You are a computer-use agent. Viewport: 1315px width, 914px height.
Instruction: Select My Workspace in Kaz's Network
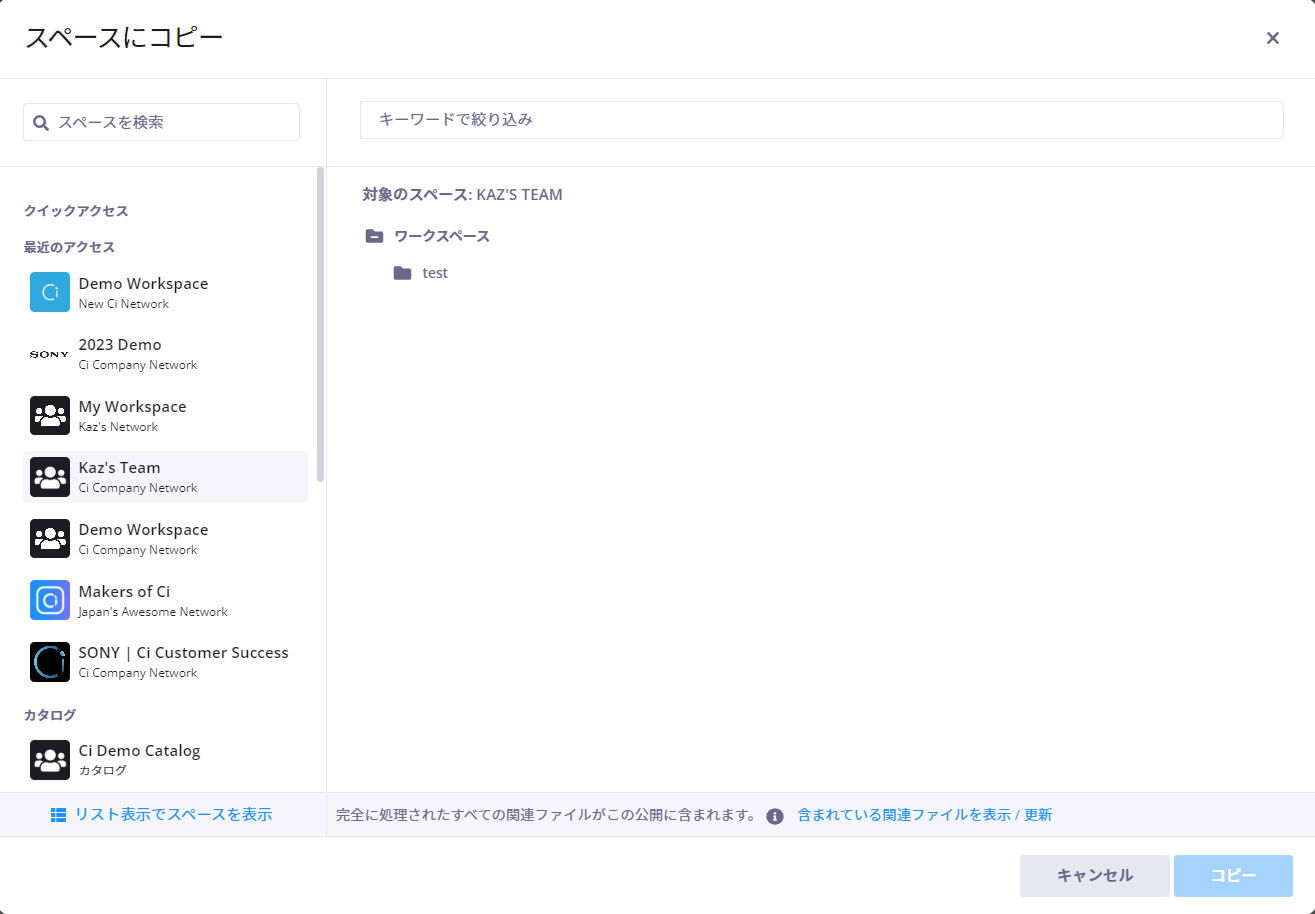[165, 415]
